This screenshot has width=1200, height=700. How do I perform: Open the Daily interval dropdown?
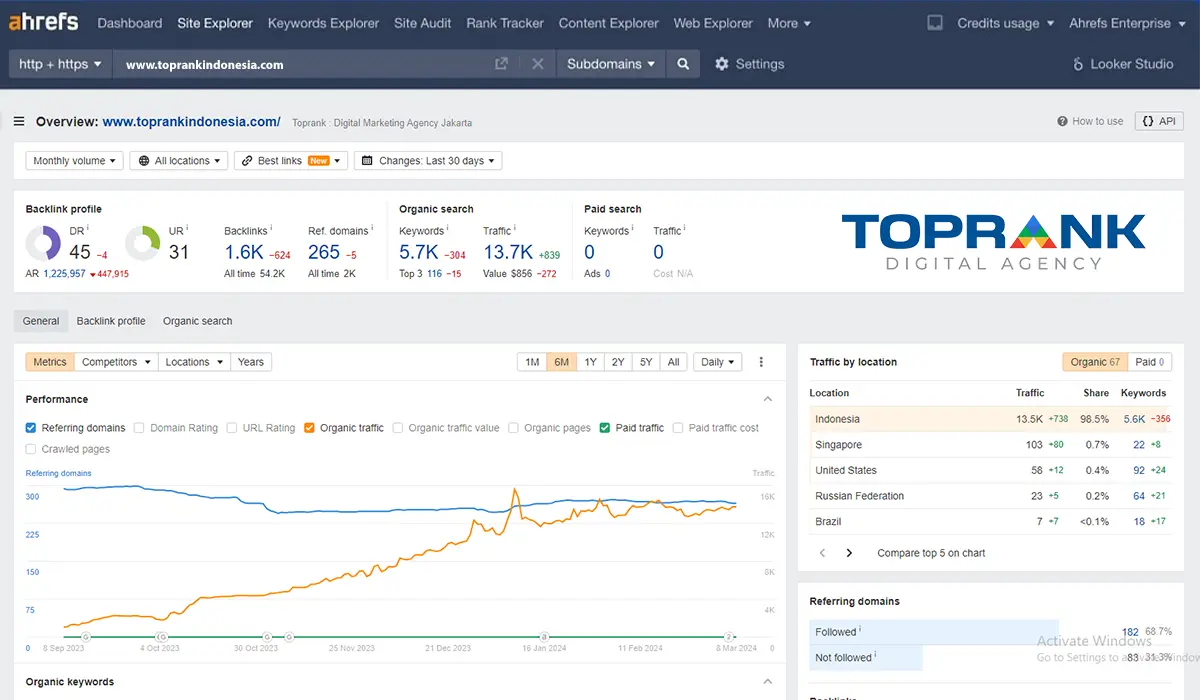pyautogui.click(x=718, y=362)
